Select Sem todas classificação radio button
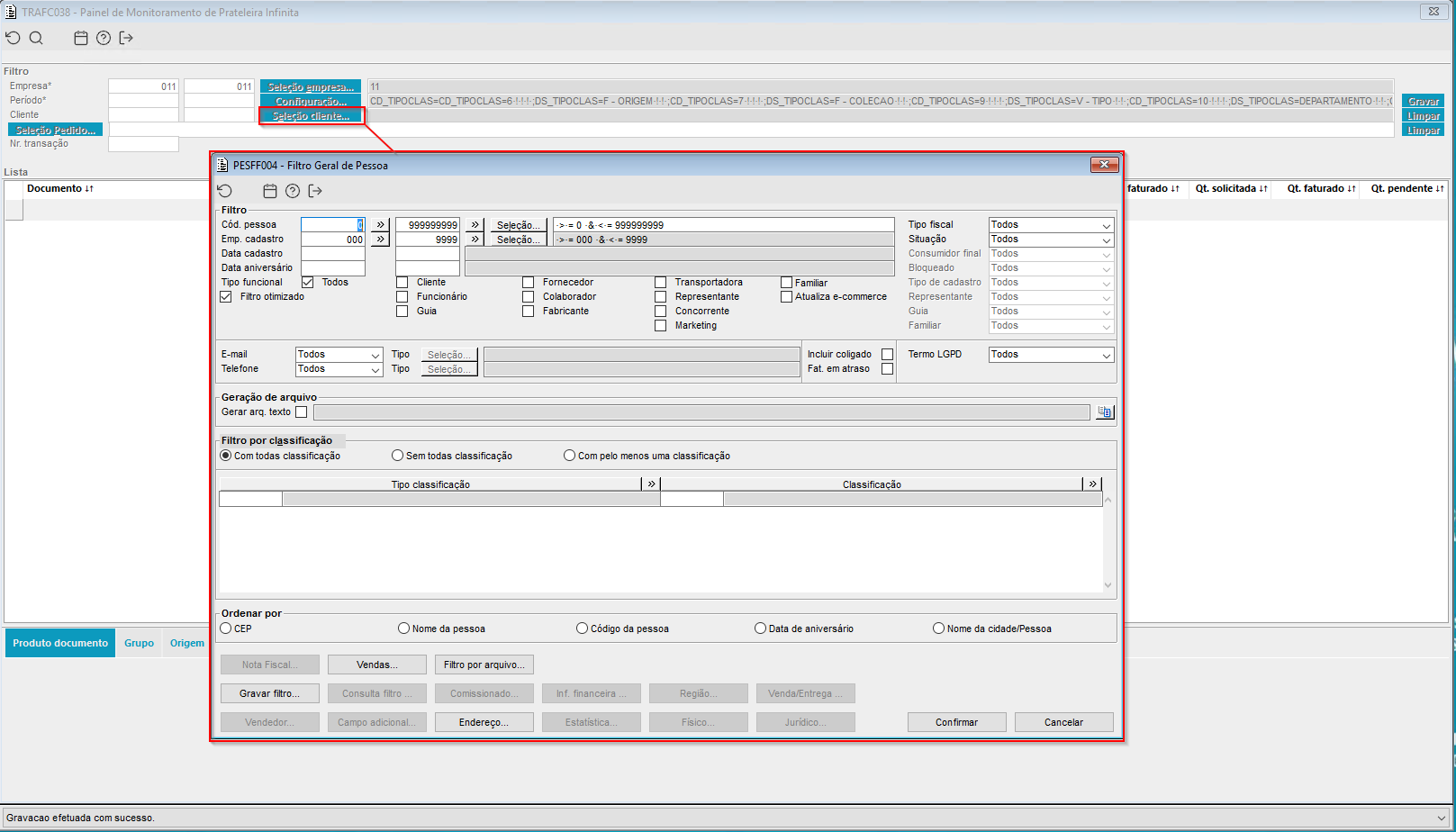 (397, 456)
